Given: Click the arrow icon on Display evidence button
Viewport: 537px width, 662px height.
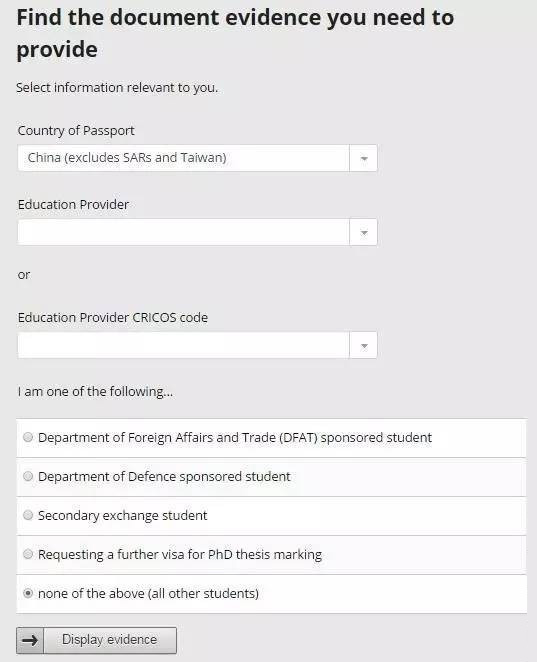Looking at the screenshot, I should 30,640.
